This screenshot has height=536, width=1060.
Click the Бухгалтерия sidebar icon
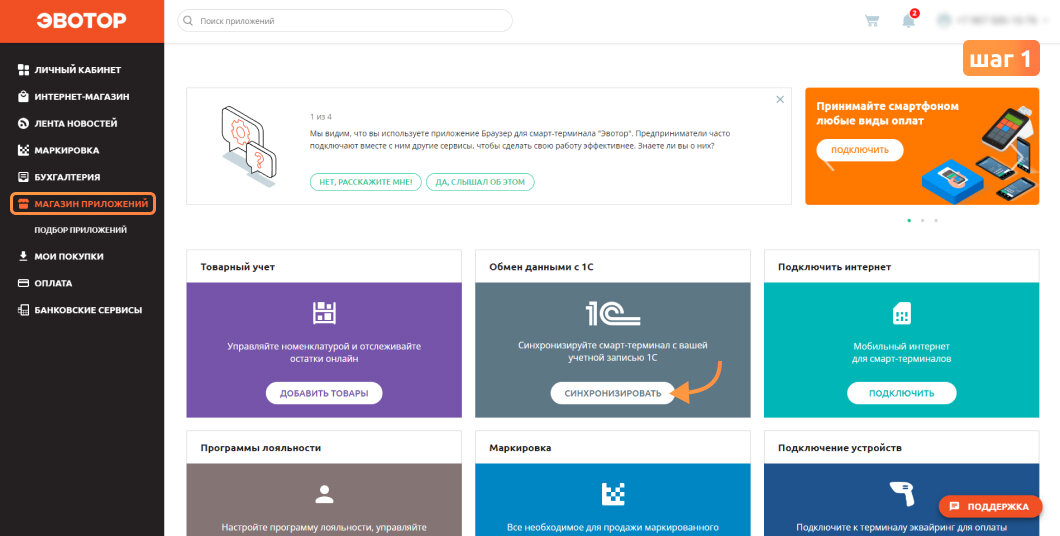point(23,177)
